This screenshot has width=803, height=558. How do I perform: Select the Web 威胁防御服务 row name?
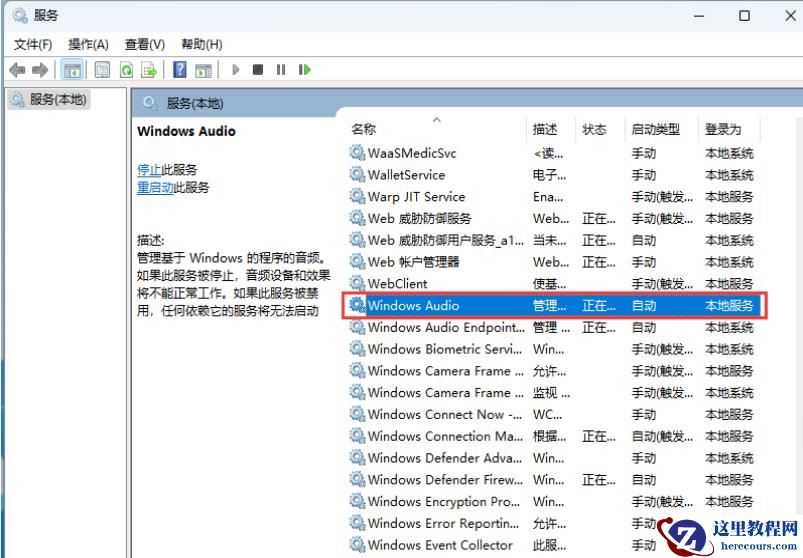click(x=419, y=219)
